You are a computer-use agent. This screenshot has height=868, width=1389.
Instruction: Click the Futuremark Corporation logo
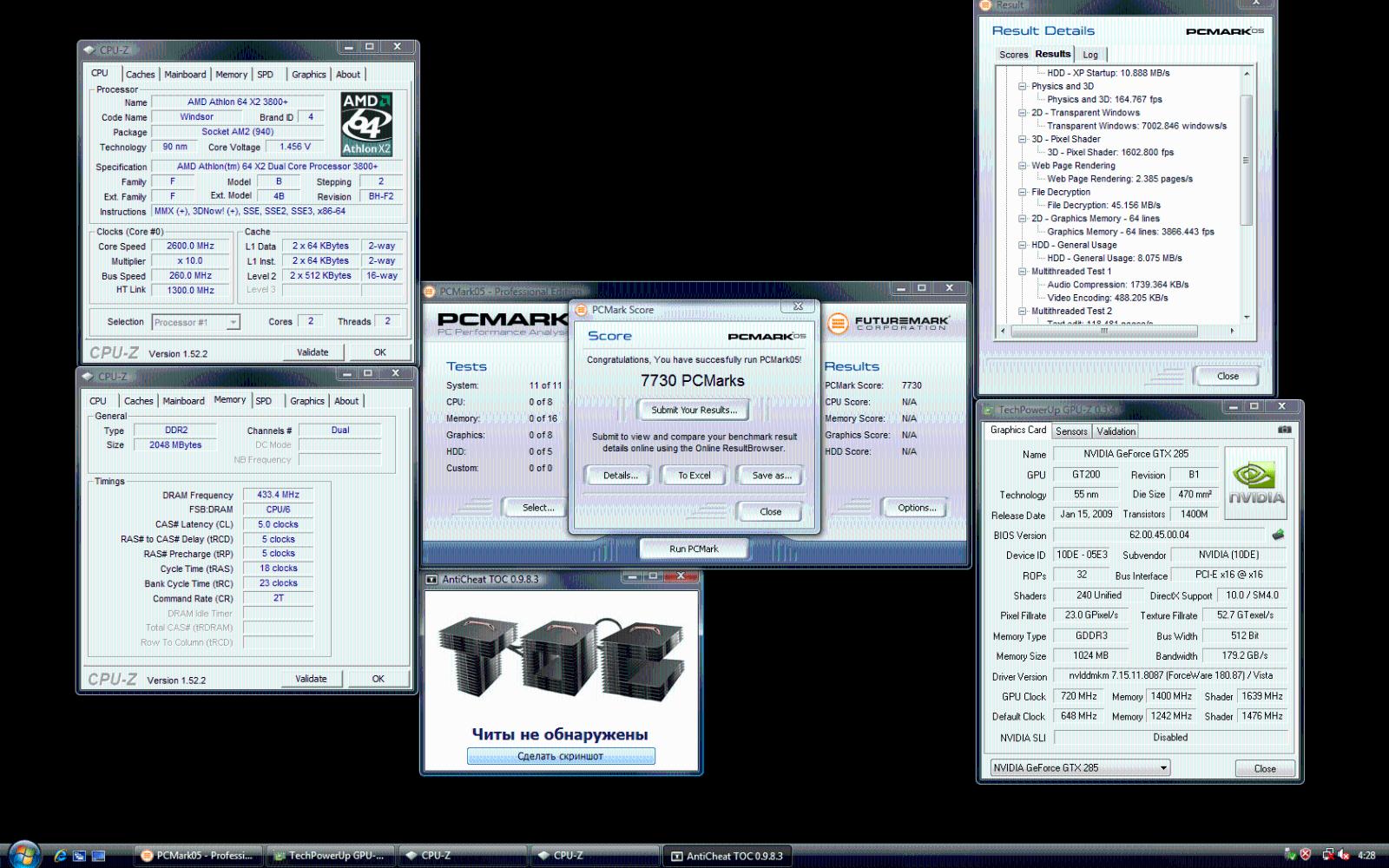click(x=888, y=324)
